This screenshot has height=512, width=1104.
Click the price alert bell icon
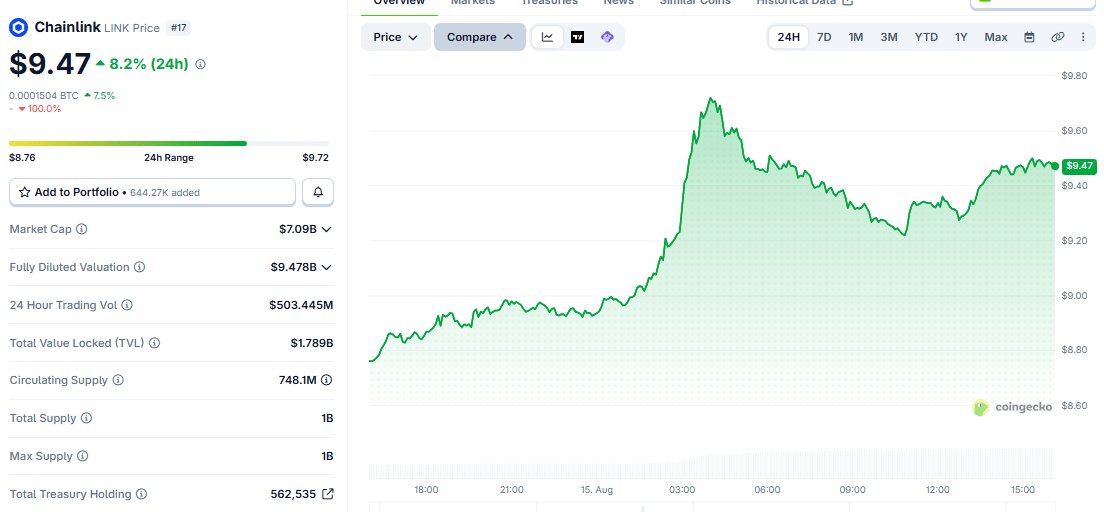(318, 192)
